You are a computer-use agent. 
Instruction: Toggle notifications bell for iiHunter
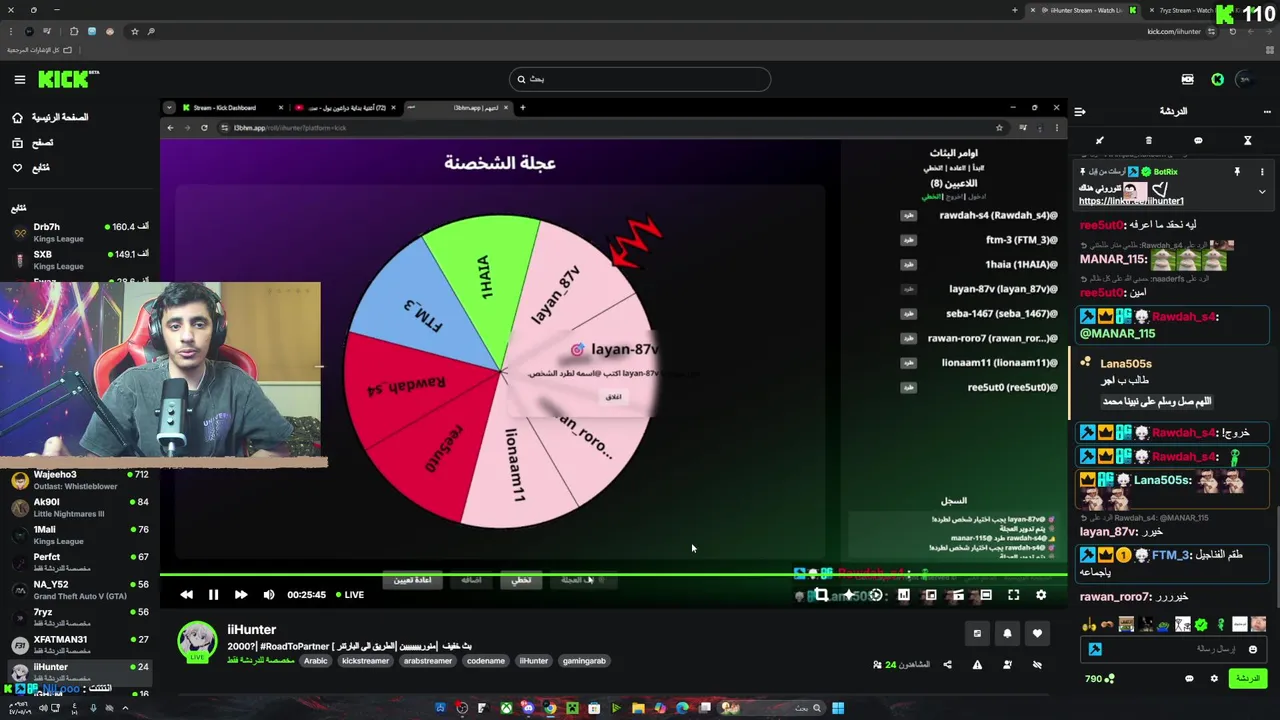tap(1007, 633)
